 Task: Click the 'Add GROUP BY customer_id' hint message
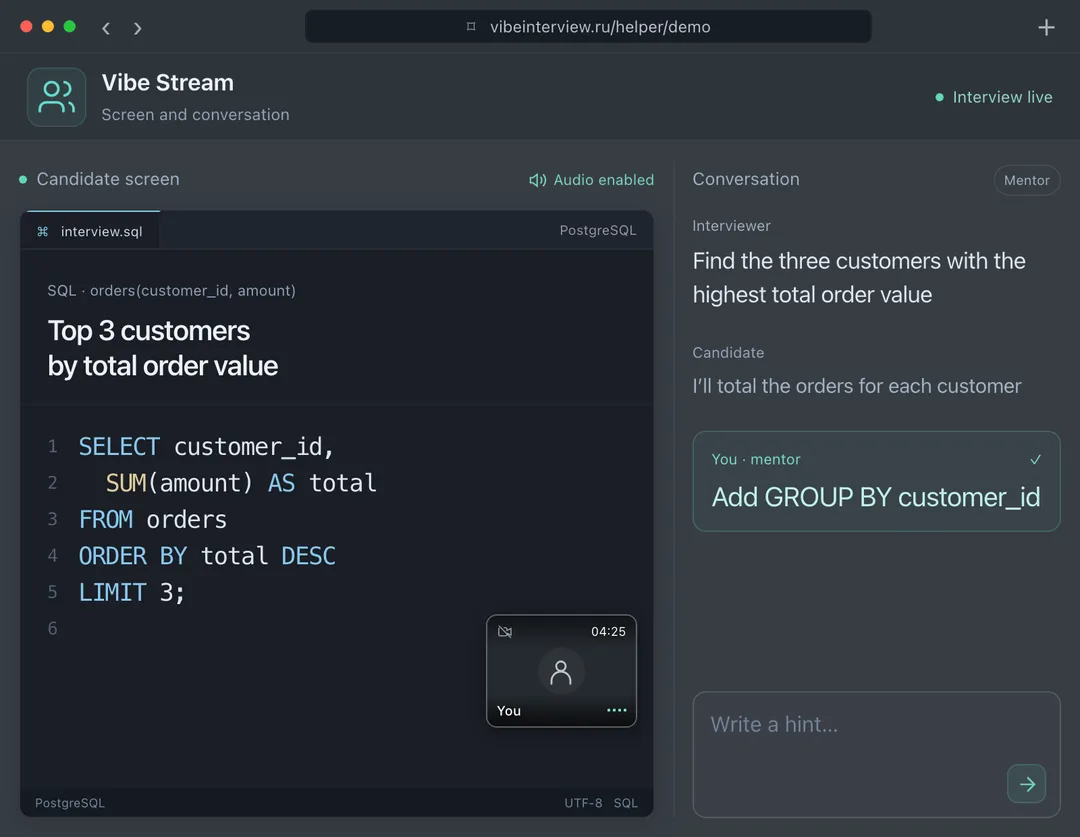tap(876, 497)
